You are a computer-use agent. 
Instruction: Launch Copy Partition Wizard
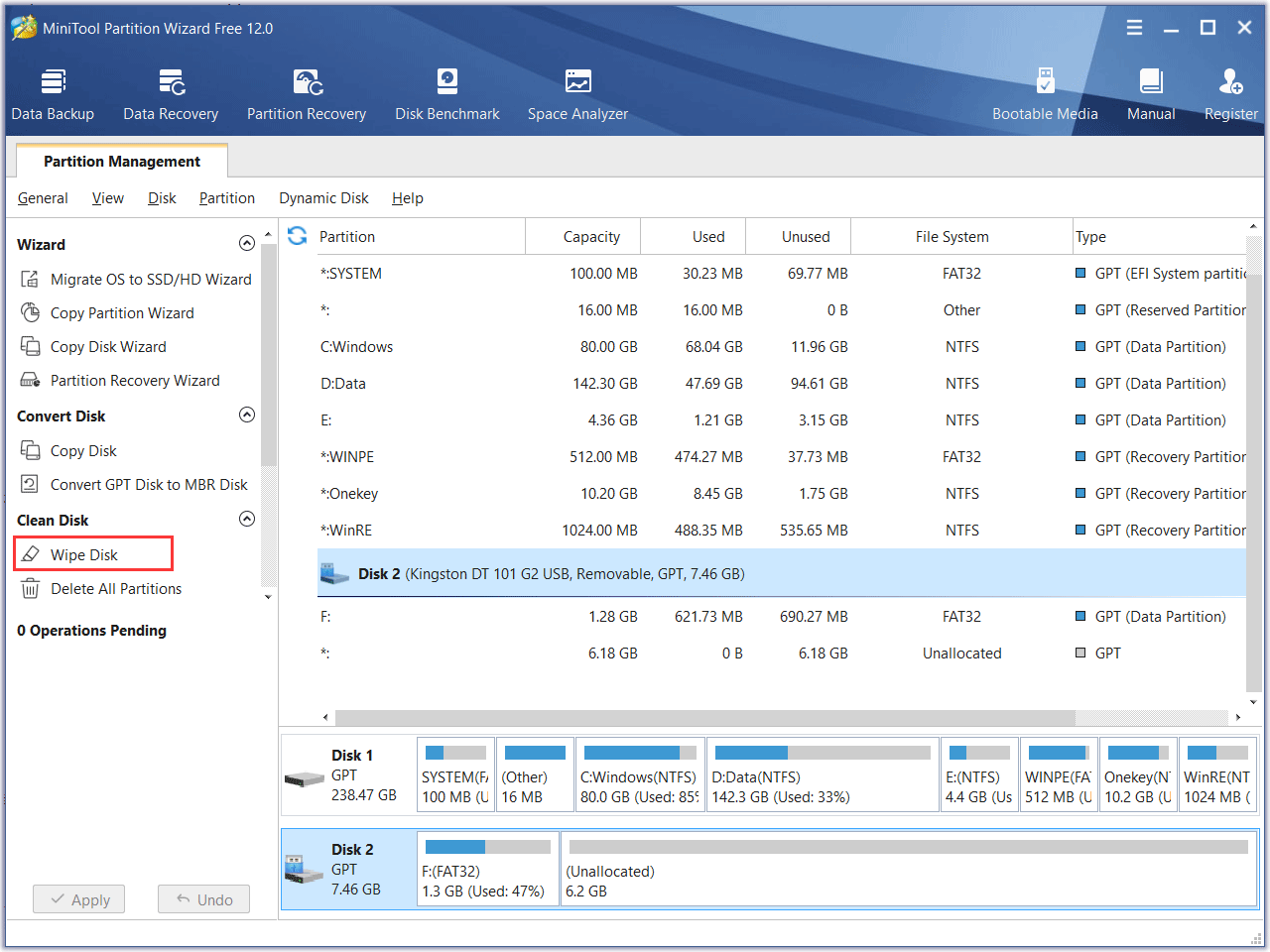(107, 313)
